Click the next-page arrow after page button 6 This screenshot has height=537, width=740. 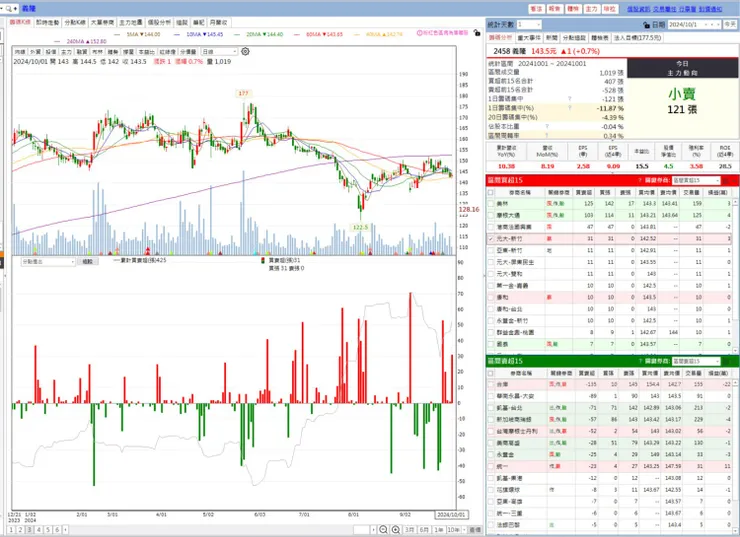pyautogui.click(x=65, y=530)
